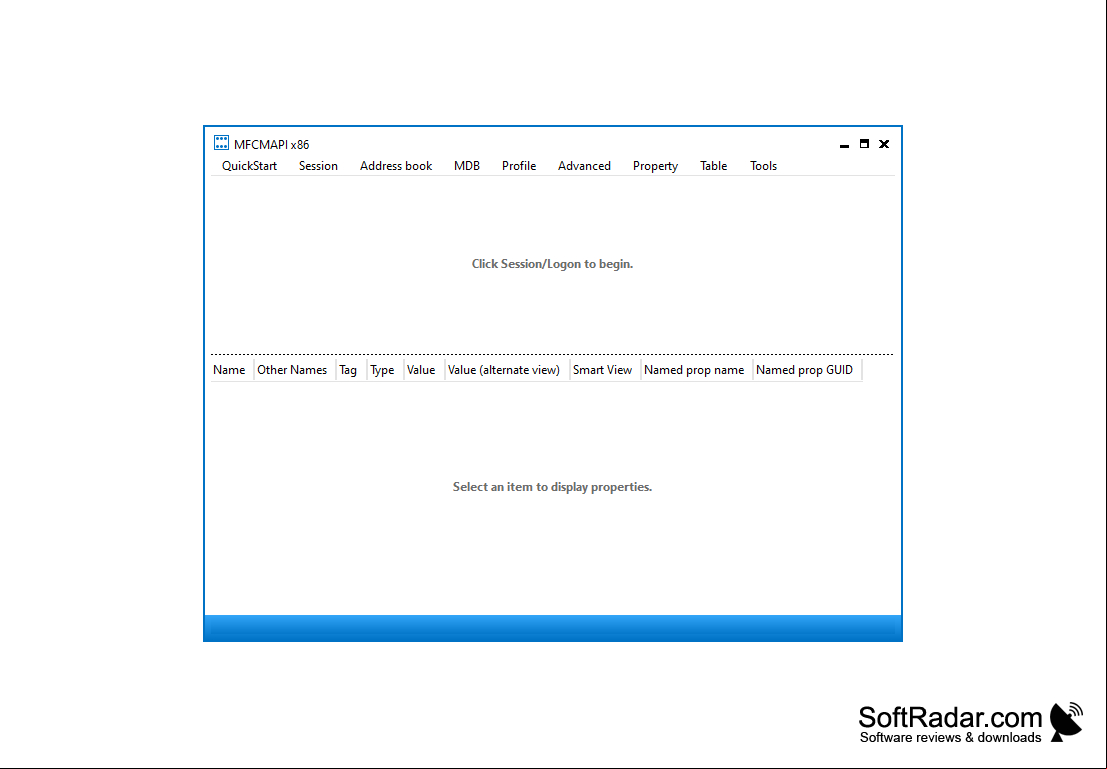
Task: Open the MDB menu
Action: (x=467, y=166)
